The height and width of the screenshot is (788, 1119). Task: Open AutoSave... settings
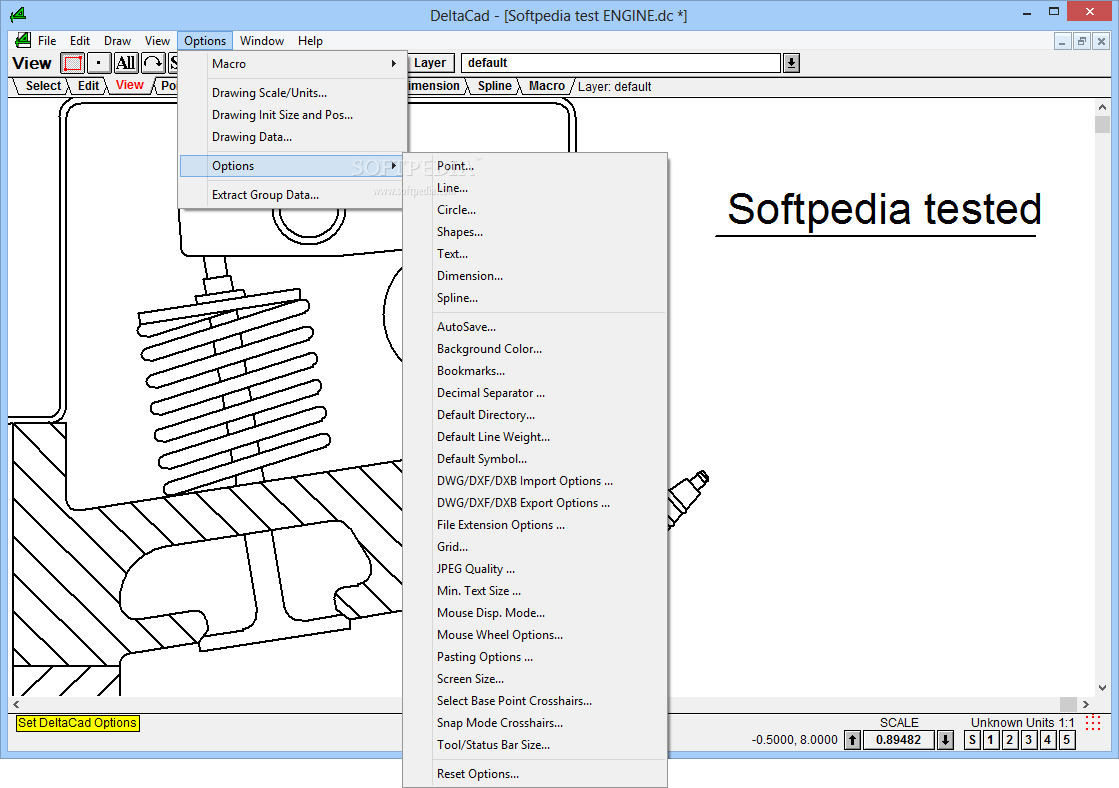click(x=535, y=327)
